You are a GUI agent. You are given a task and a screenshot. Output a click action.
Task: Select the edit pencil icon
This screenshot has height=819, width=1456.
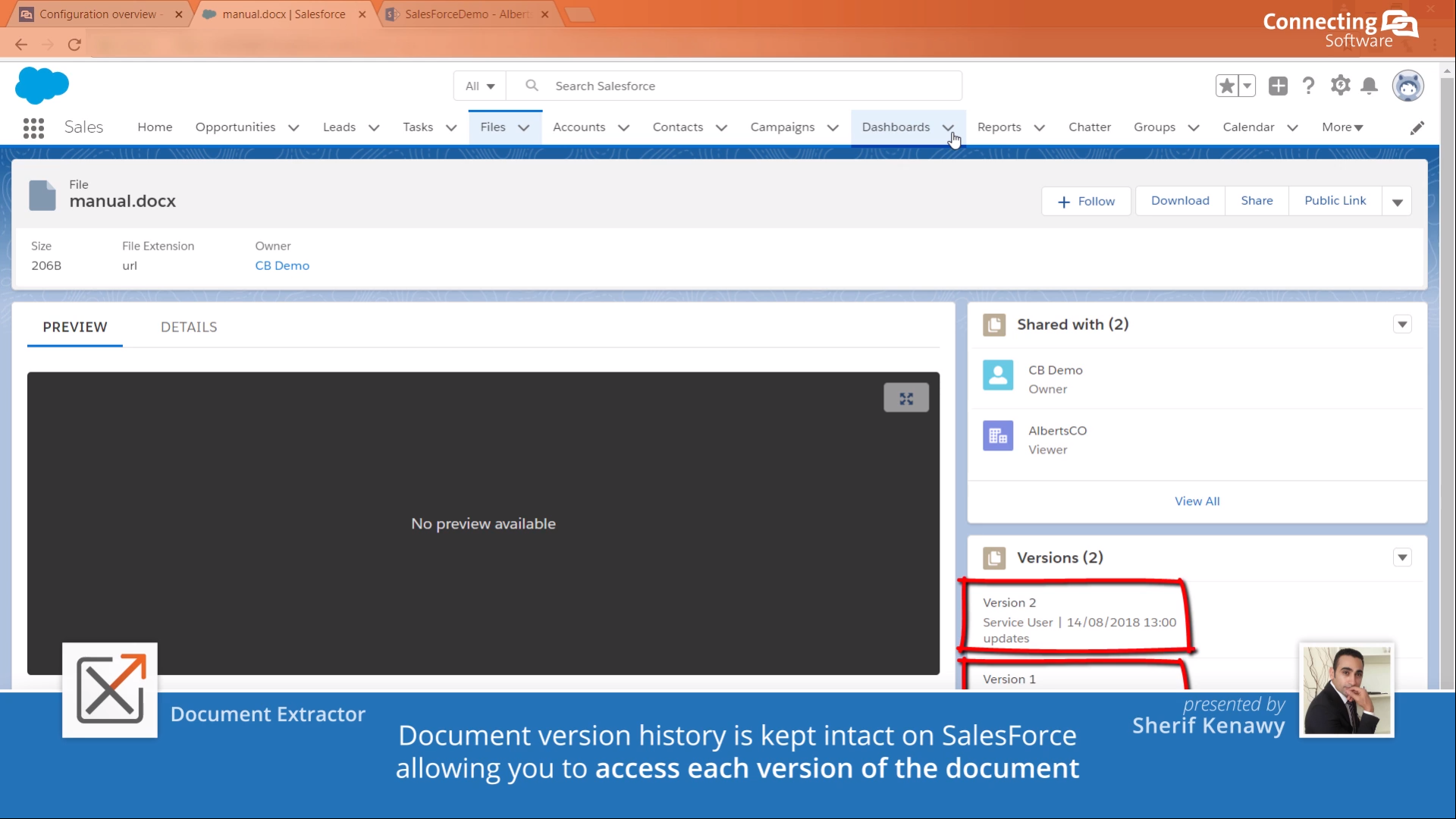1417,127
